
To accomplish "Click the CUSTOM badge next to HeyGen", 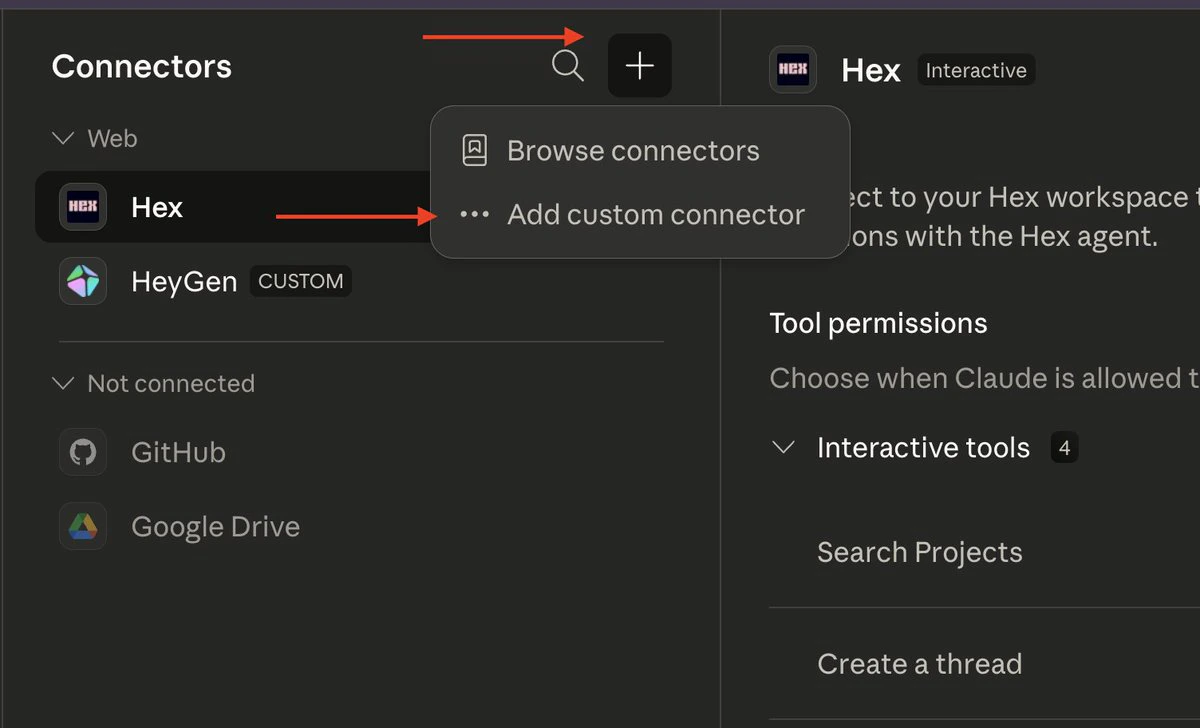I will [300, 282].
